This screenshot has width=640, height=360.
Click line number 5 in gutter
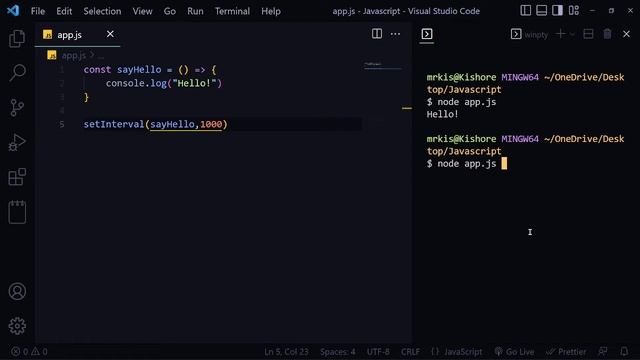[62, 124]
